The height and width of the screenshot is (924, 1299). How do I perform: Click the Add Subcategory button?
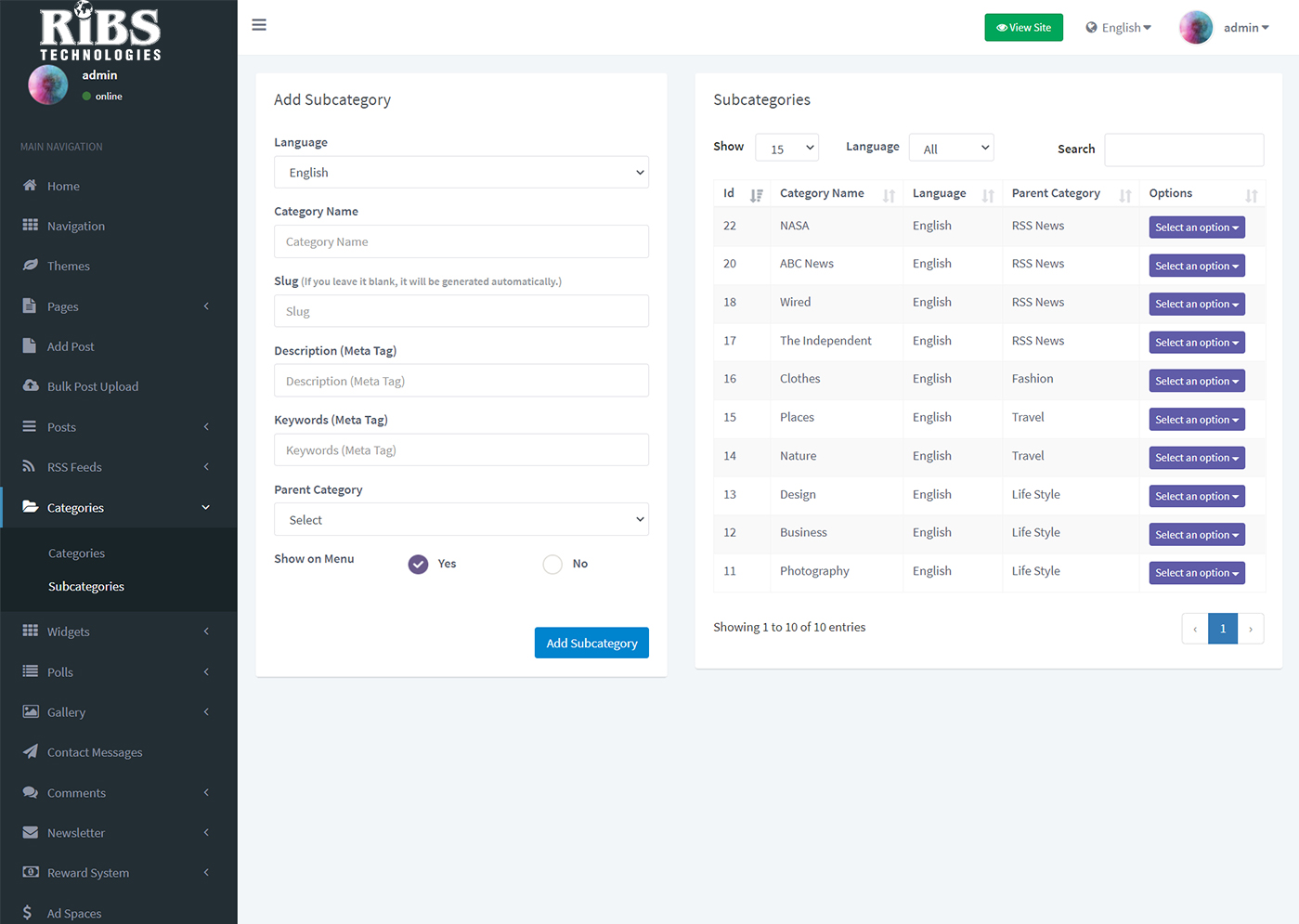click(591, 643)
